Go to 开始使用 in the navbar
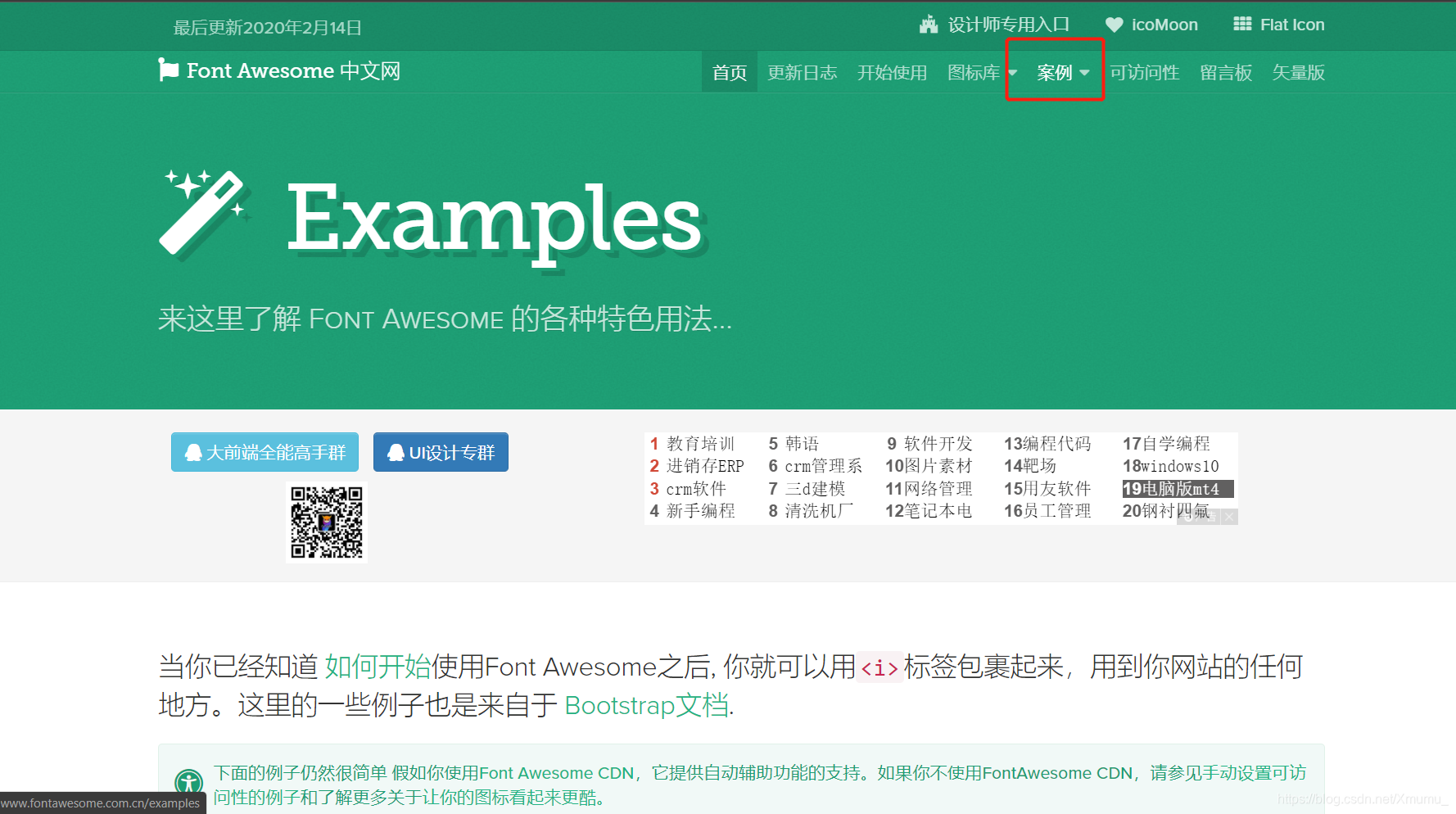Screen dimensions: 1456x814 pyautogui.click(x=892, y=73)
